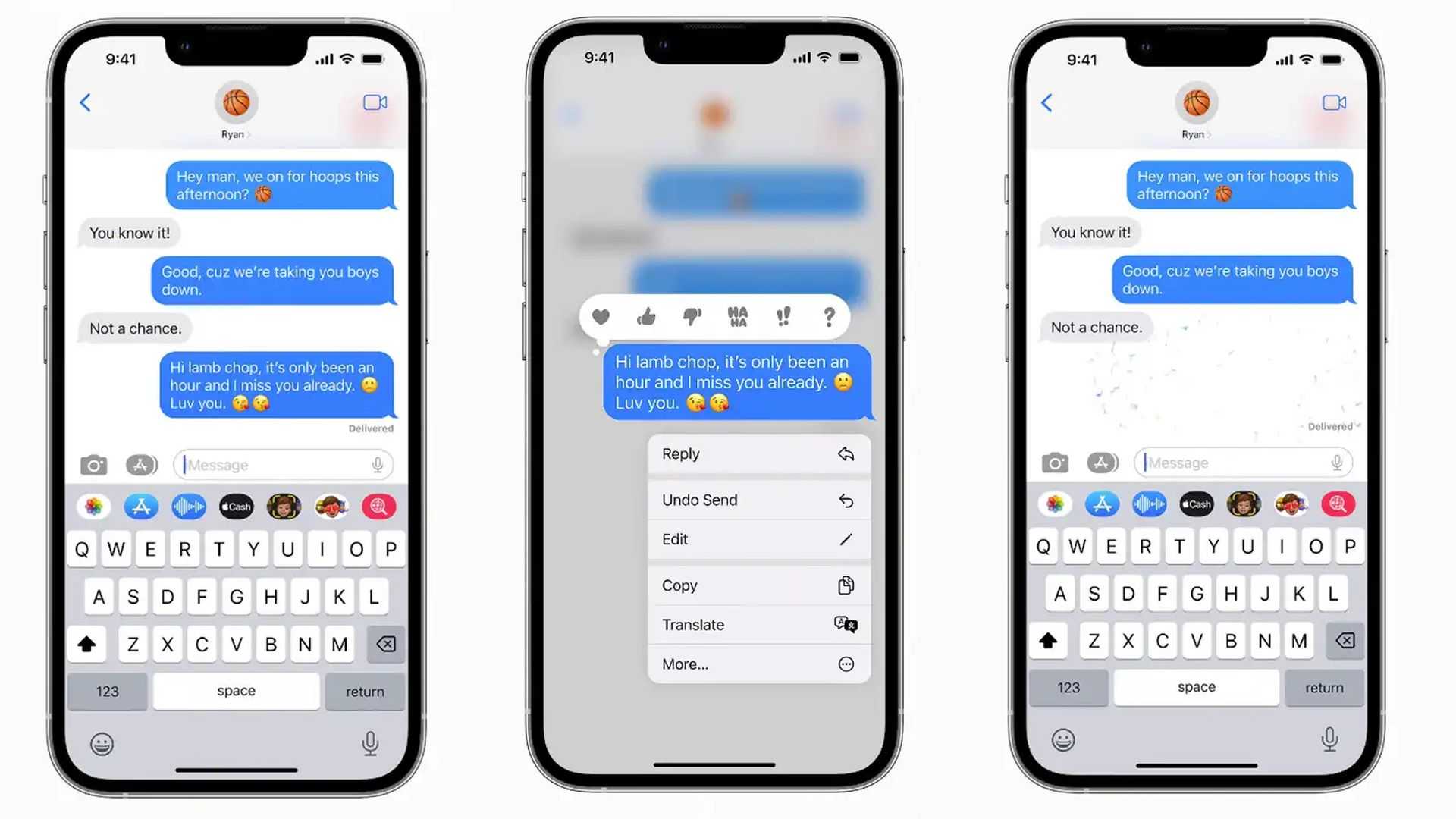
Task: Tap the FaceTime video call icon
Action: click(375, 102)
